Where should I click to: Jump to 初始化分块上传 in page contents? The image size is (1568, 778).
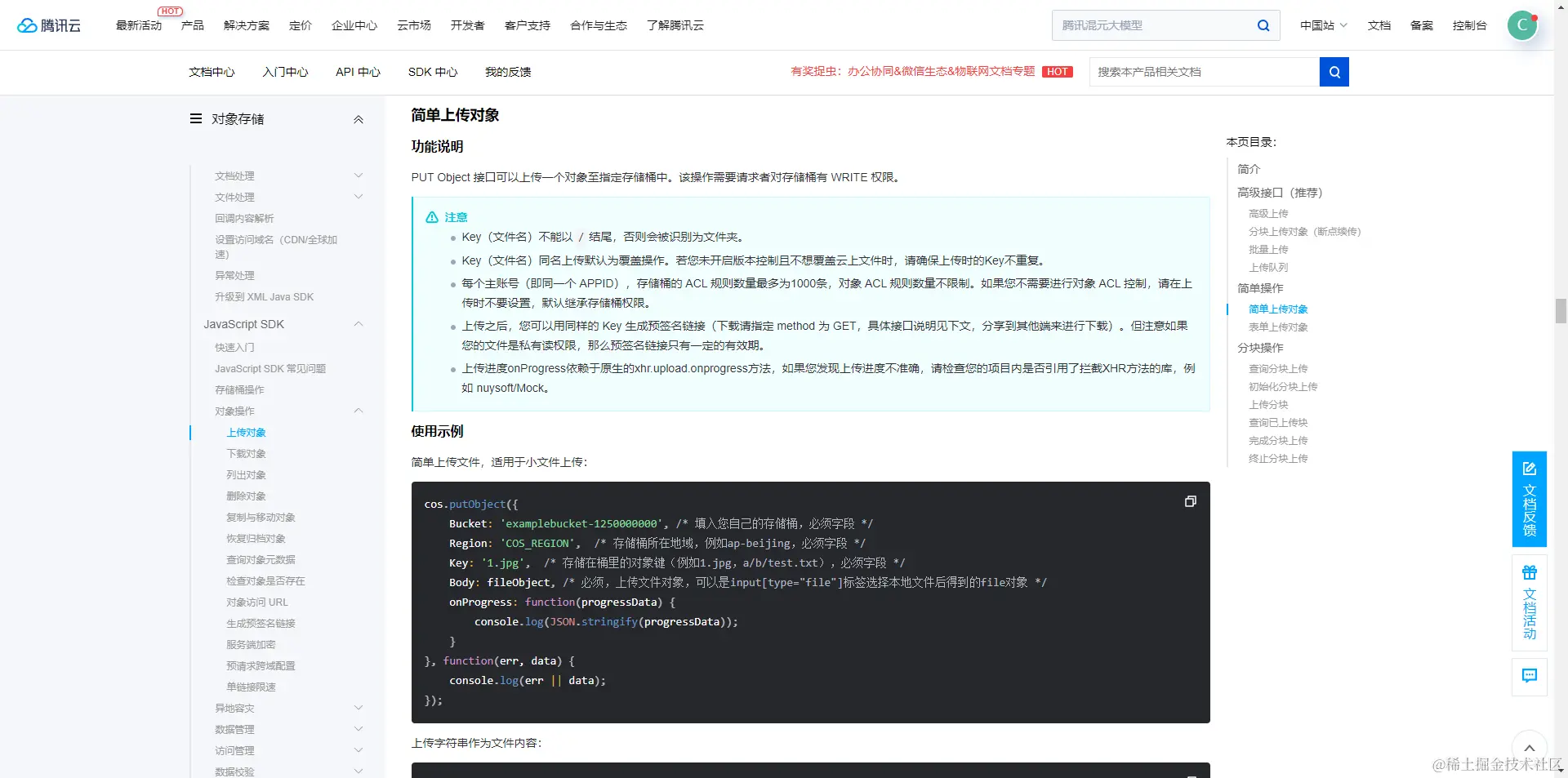coord(1283,387)
